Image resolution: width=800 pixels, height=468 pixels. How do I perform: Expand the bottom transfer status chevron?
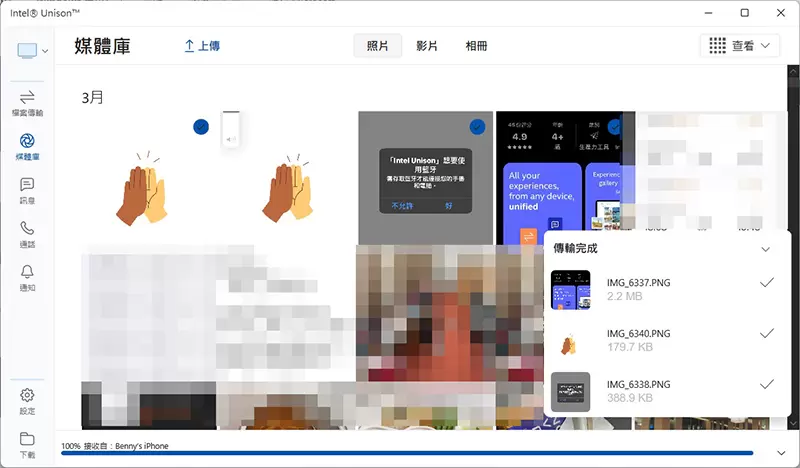coord(781,453)
